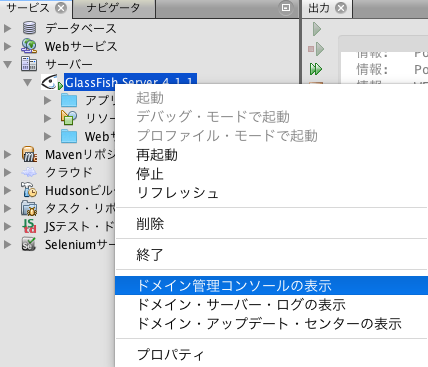Expand the リソース node
Screen dimensions: 428x367
click(48, 118)
